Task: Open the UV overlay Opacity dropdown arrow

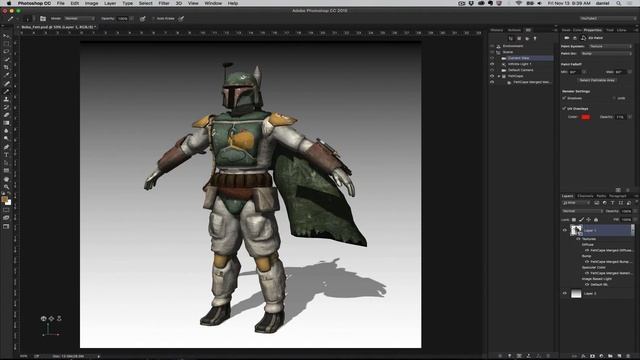Action: (630, 117)
